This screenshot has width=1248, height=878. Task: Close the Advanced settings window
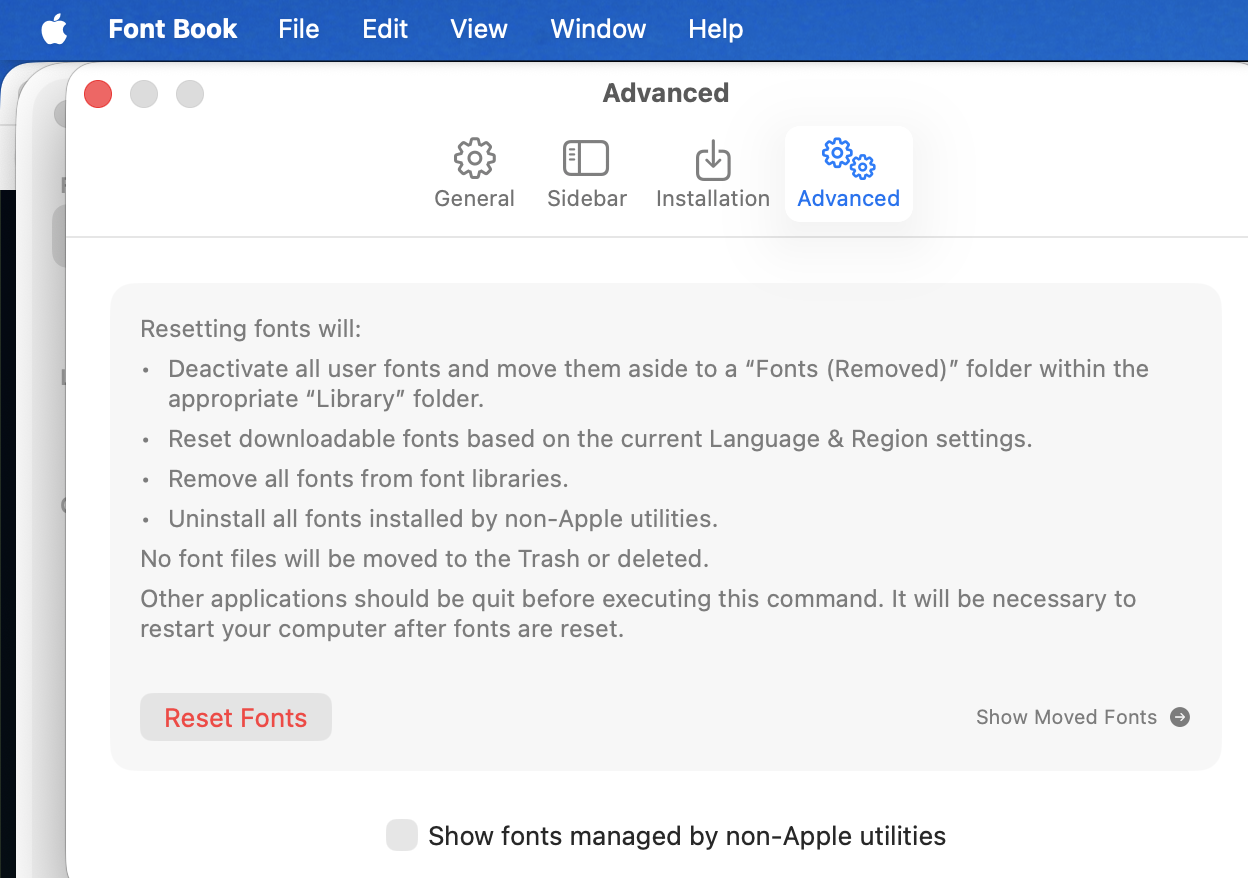click(98, 94)
